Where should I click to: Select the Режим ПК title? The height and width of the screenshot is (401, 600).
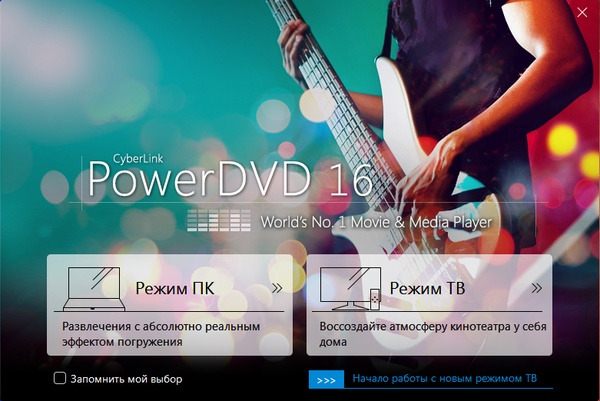tap(175, 289)
